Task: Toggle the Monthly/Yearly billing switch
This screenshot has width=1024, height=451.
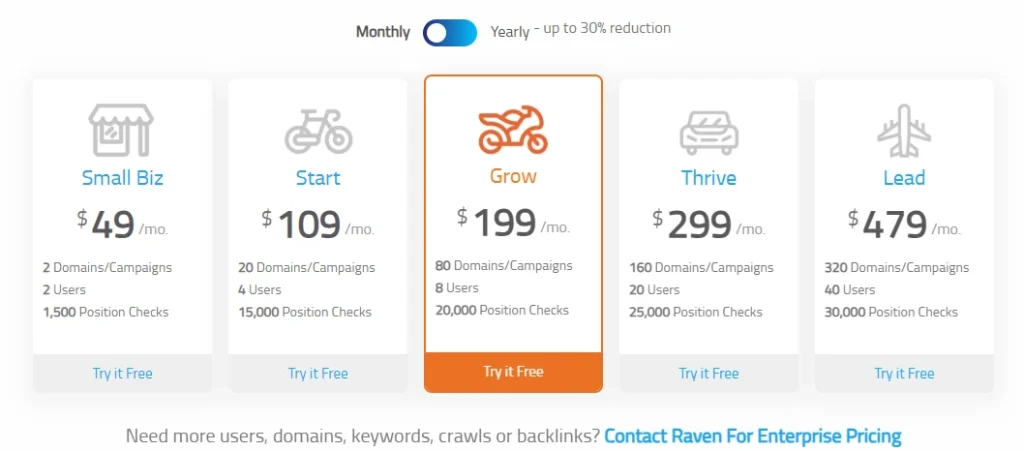Action: coord(450,32)
